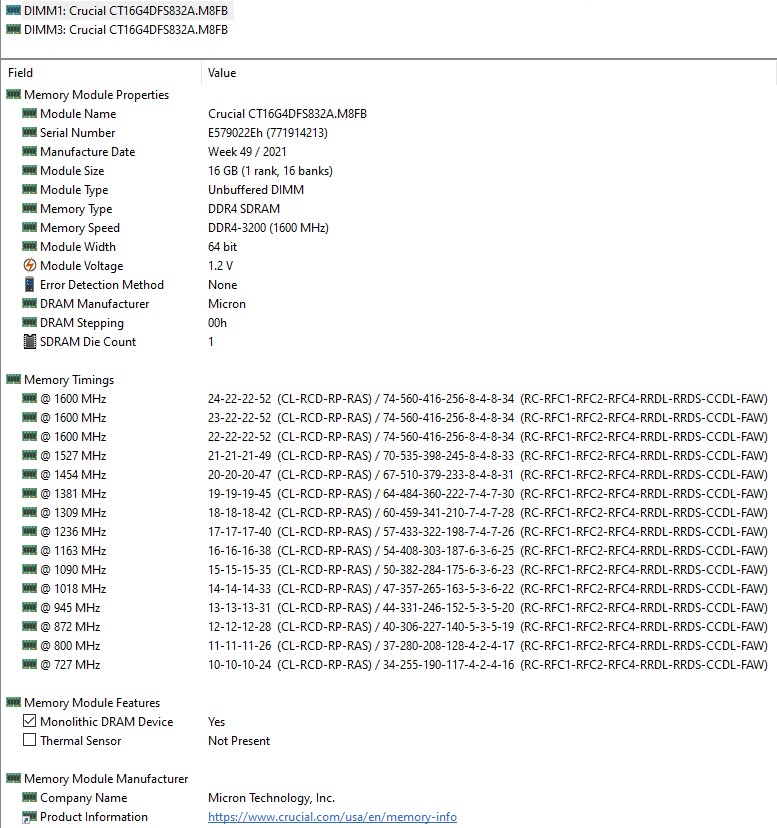Click icon of the 1381 MHz timing row
The width and height of the screenshot is (777, 828).
[30, 493]
